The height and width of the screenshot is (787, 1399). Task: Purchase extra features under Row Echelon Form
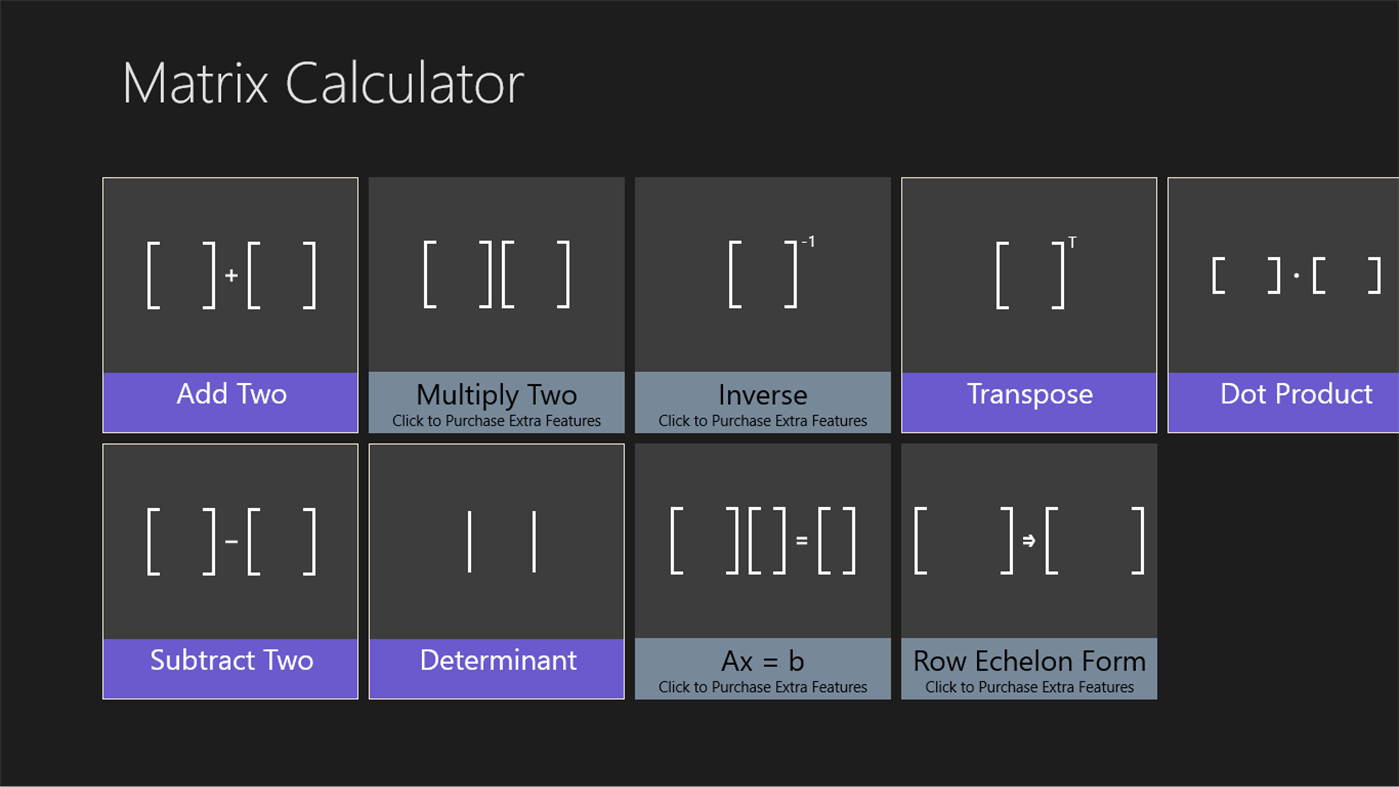tap(1028, 687)
